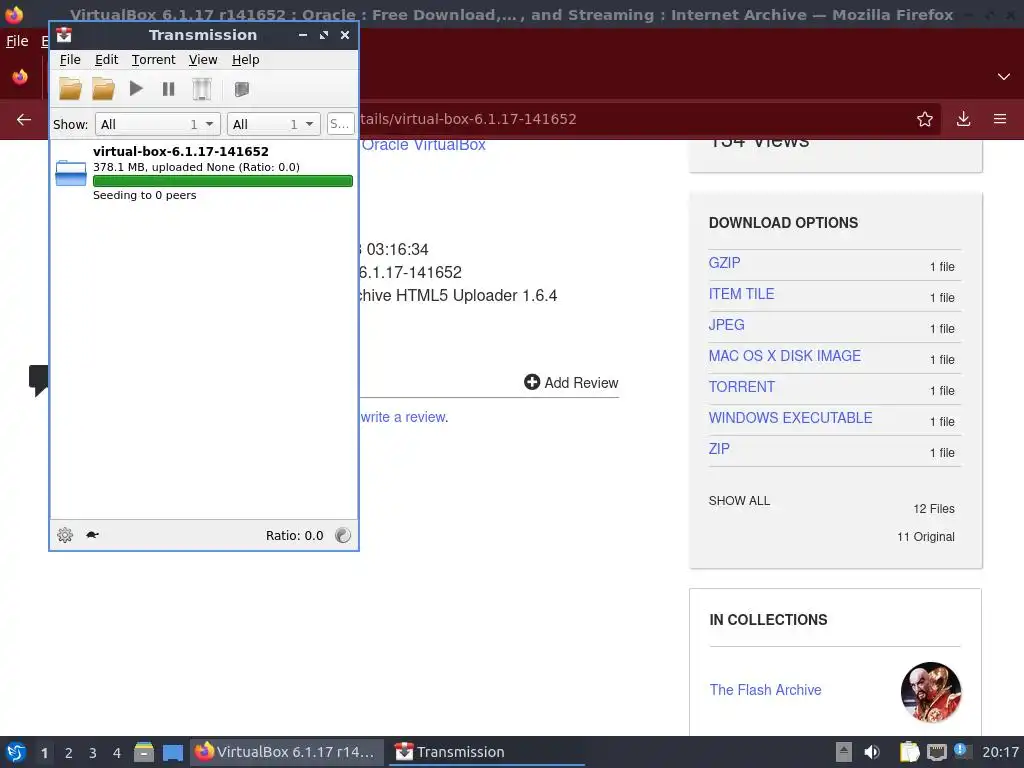The width and height of the screenshot is (1024, 768).
Task: Click Ratio: 0.0 status text
Action: [x=294, y=536]
